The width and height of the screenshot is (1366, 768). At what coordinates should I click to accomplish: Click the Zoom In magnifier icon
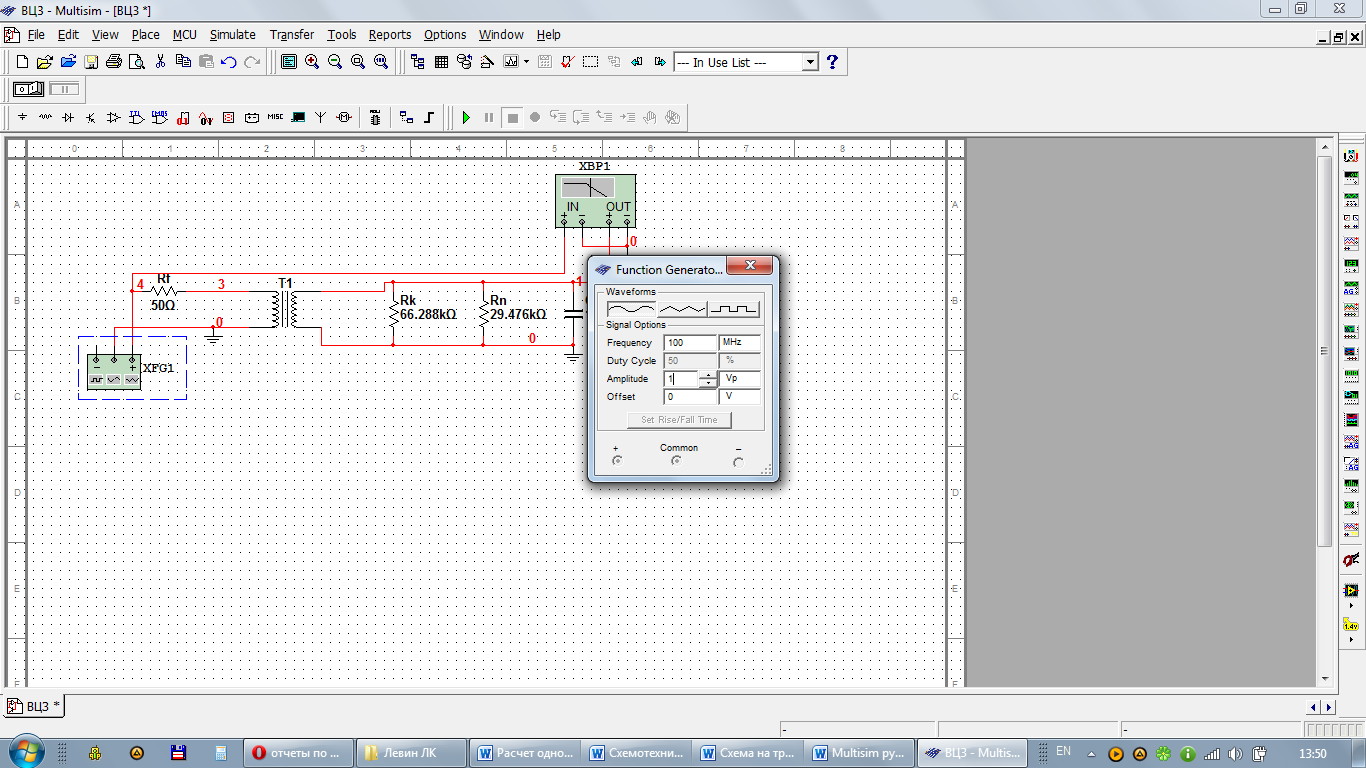click(312, 62)
